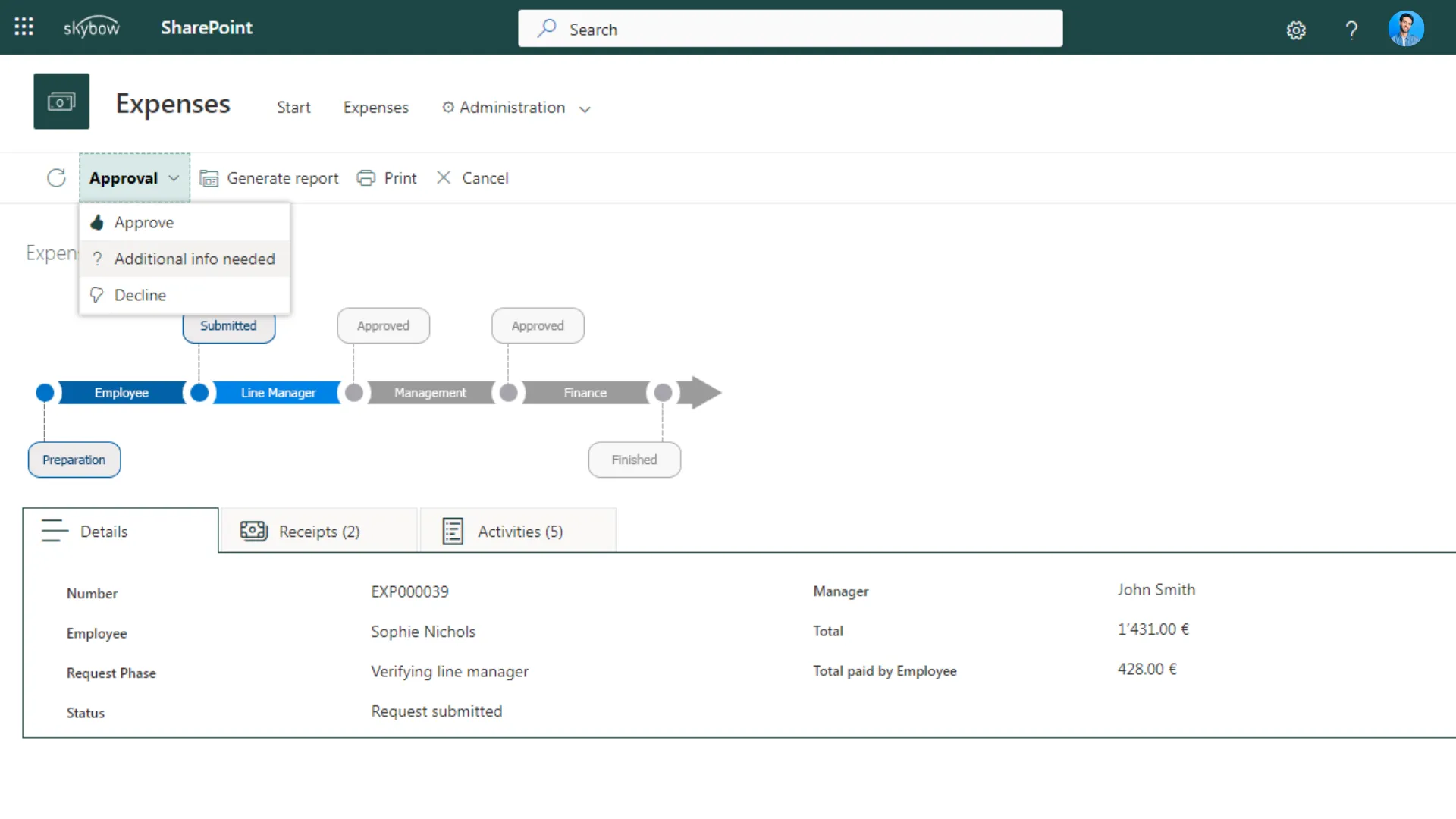
Task: Expand the Approval split button dropdown
Action: tap(174, 177)
